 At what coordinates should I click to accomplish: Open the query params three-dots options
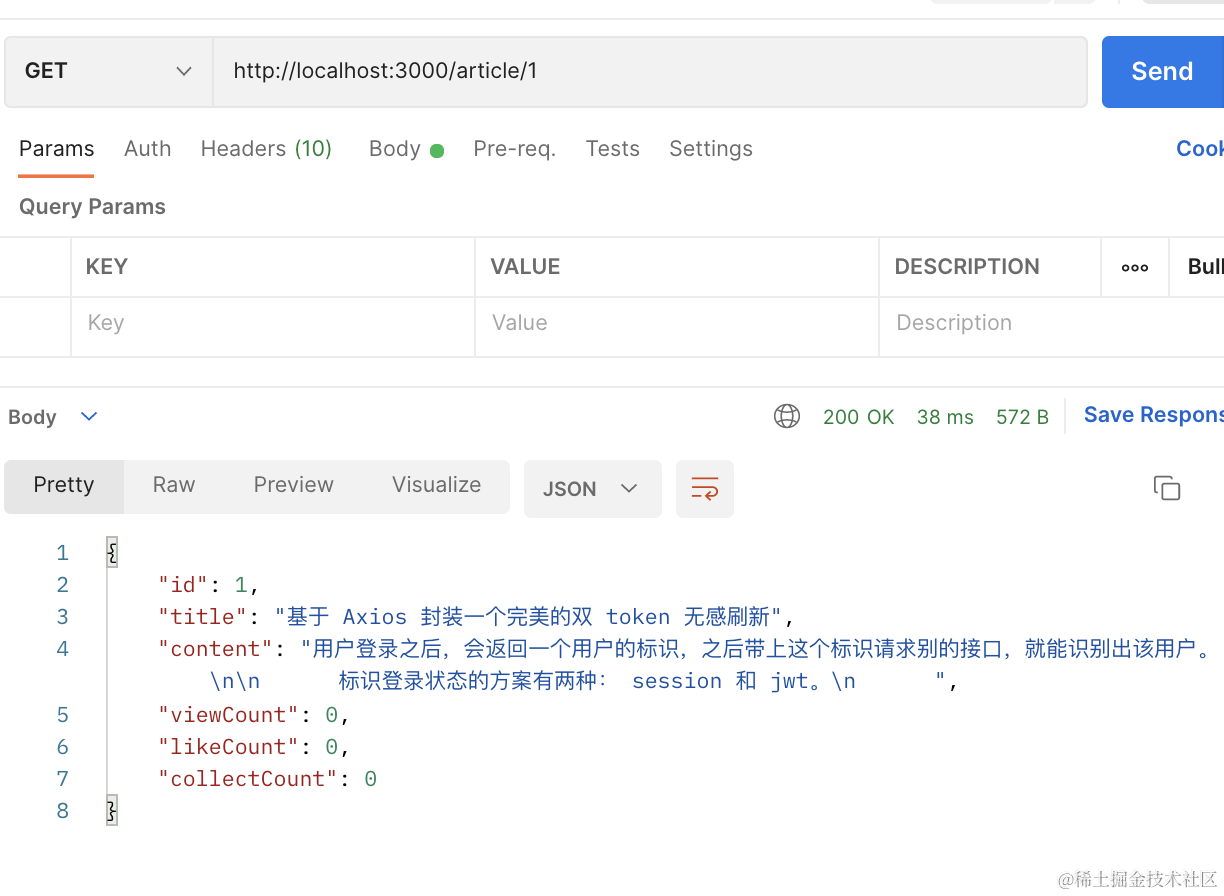(1135, 267)
